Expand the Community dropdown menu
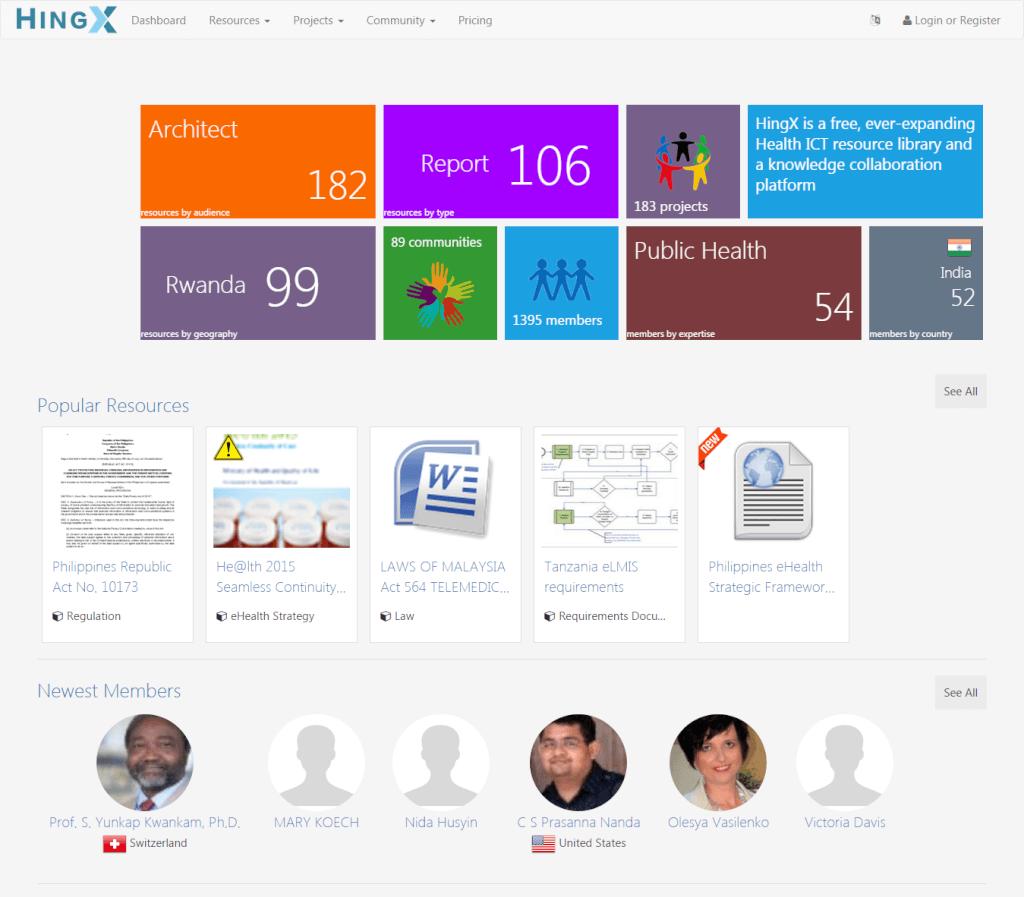Screen dimensions: 1024x897 400,20
